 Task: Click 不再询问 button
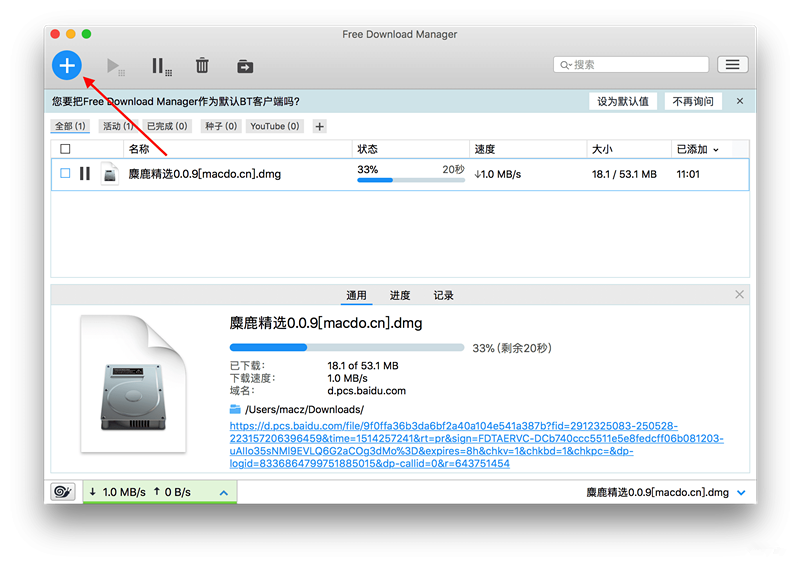pos(693,101)
